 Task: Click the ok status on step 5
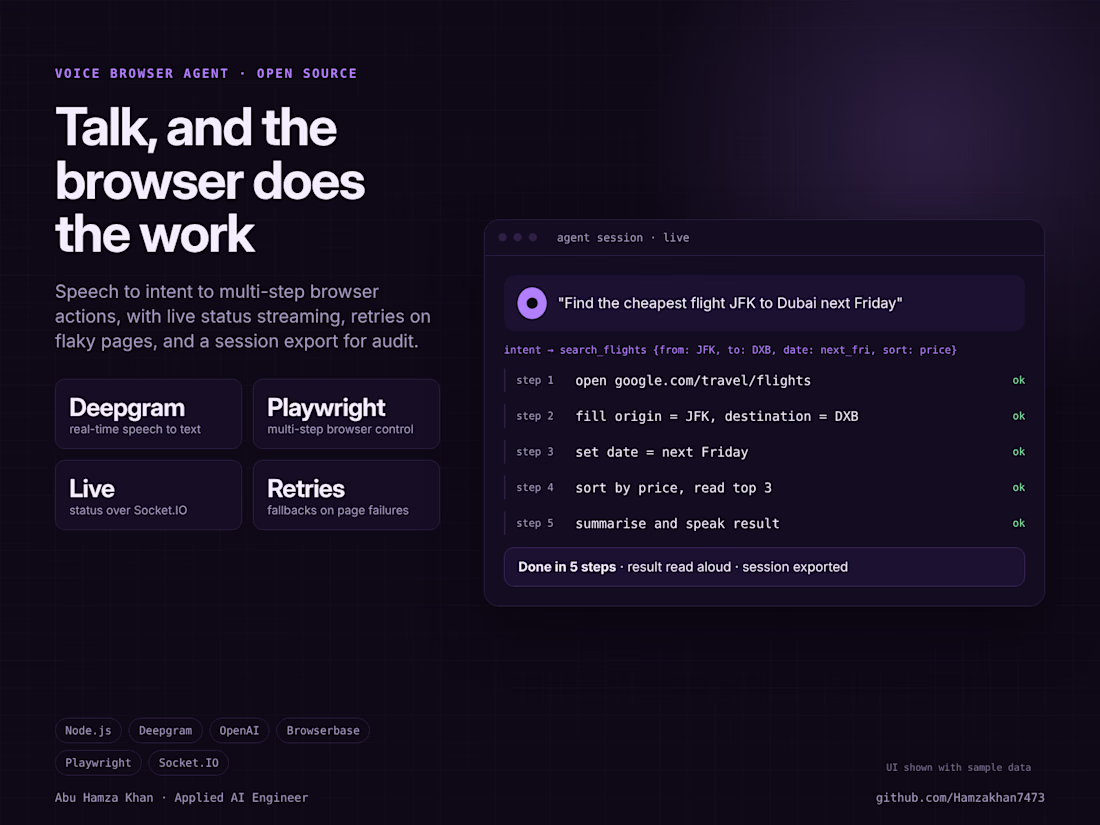tap(1019, 523)
